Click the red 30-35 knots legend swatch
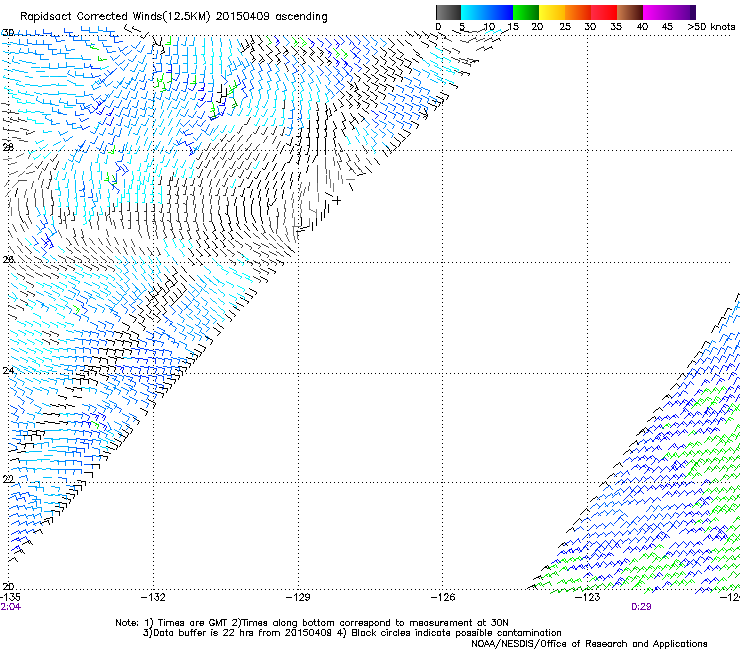 coord(604,12)
